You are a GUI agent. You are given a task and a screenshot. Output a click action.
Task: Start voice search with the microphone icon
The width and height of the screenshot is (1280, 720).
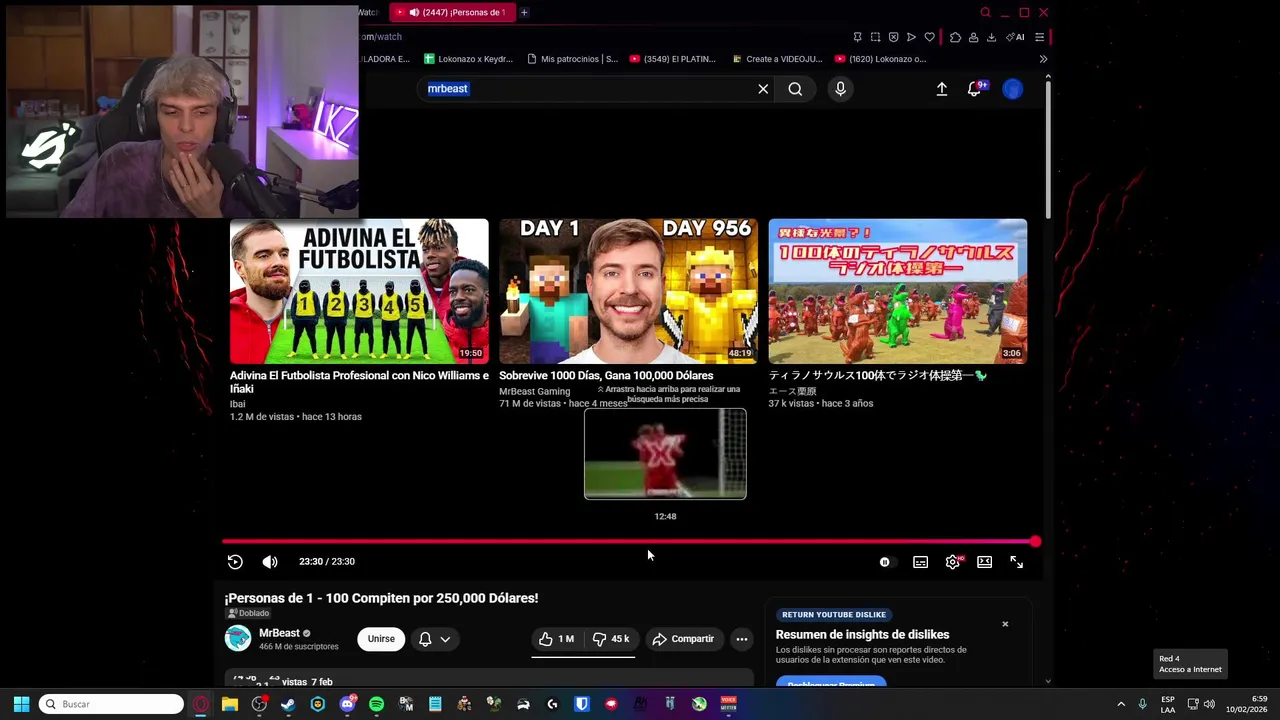point(840,89)
